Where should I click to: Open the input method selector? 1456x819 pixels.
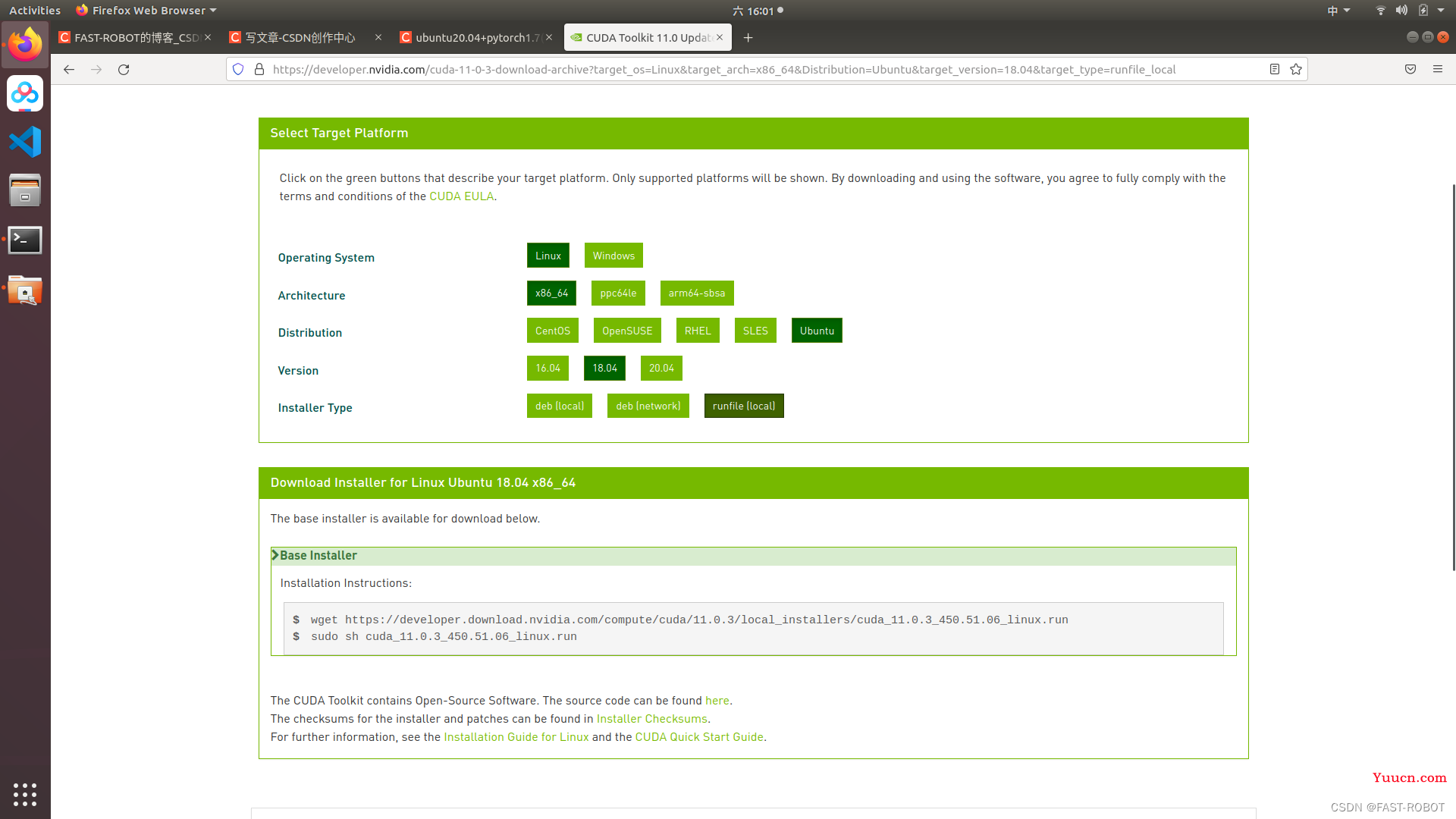coord(1338,11)
